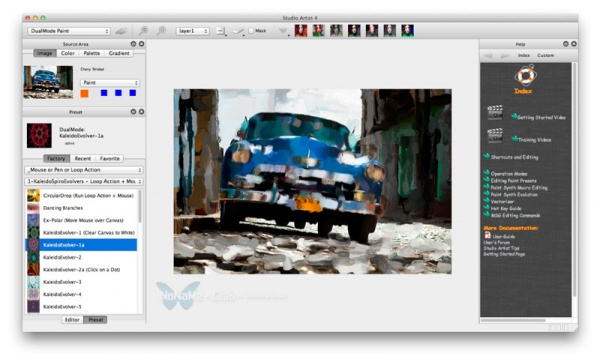Open the Vectorizer help link
The height and width of the screenshot is (362, 600).
[502, 202]
